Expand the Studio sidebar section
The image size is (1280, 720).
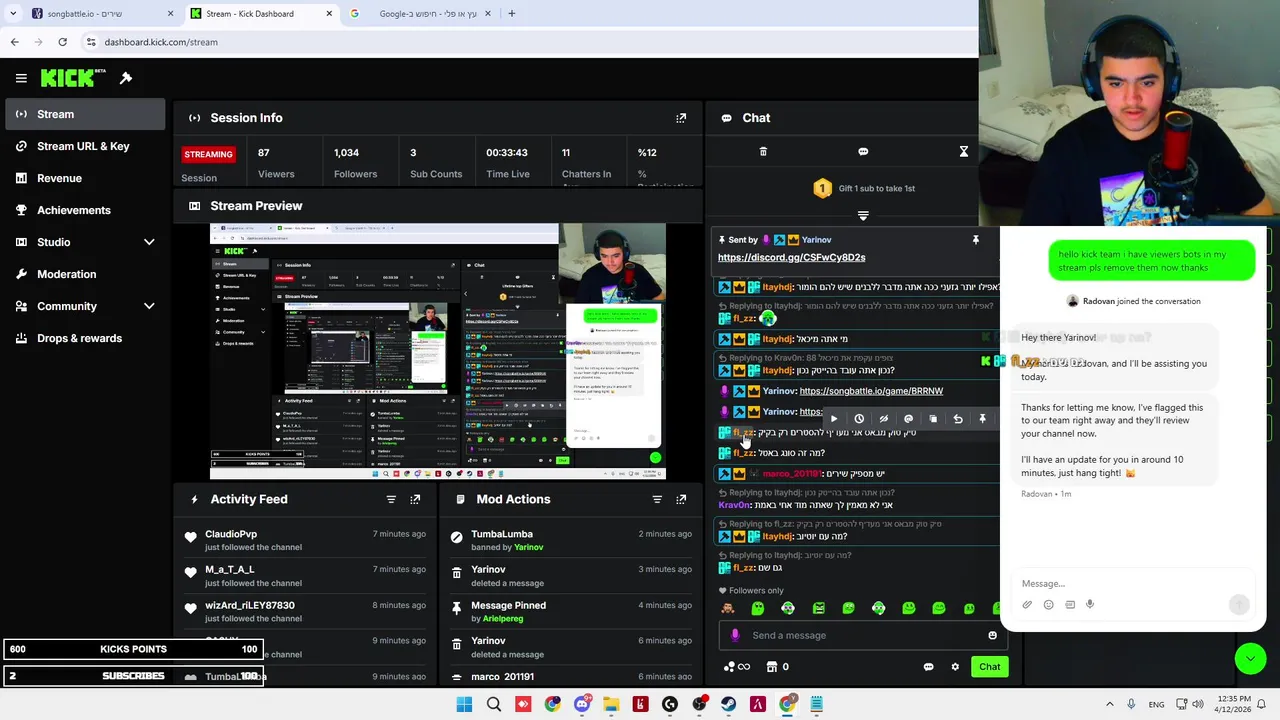click(x=149, y=242)
